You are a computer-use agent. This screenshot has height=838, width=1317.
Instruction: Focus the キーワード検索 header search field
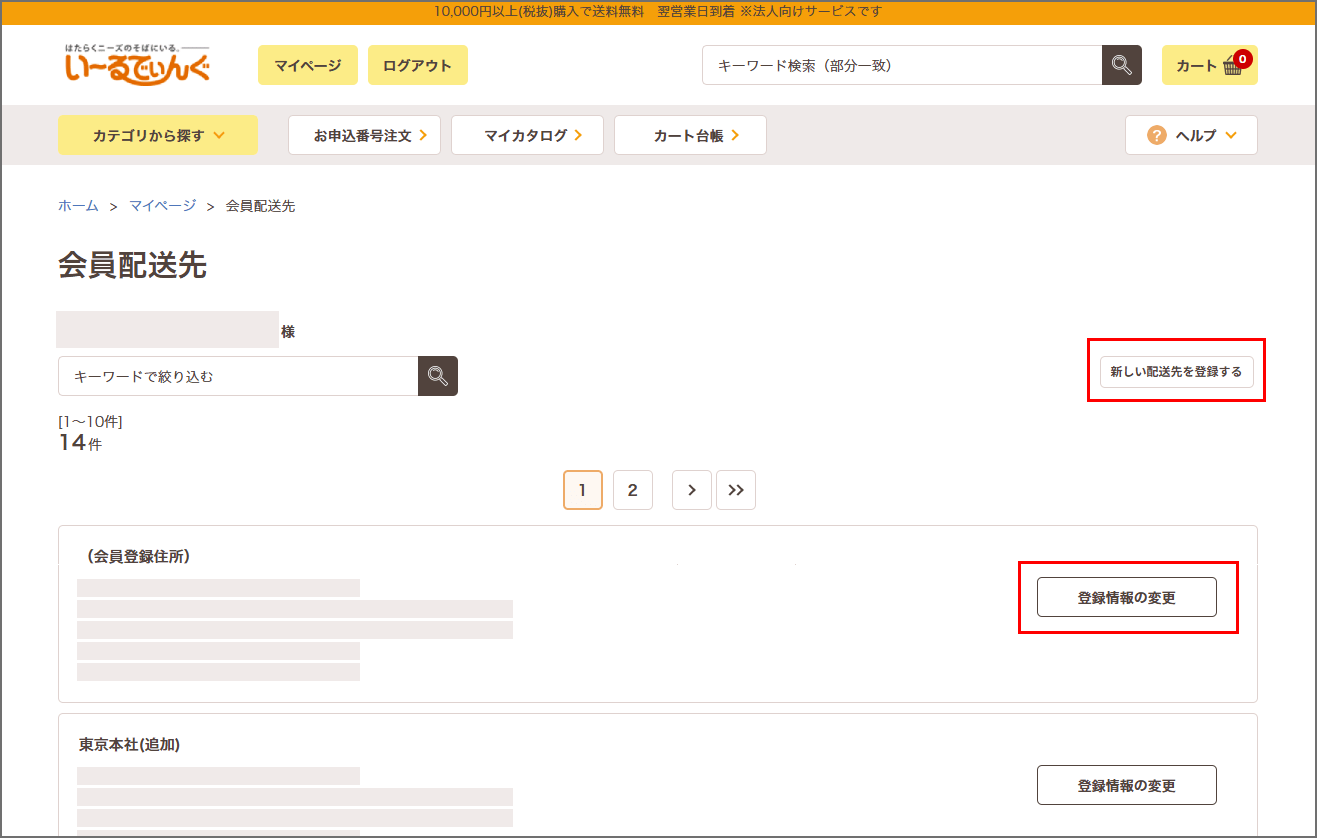click(x=901, y=65)
